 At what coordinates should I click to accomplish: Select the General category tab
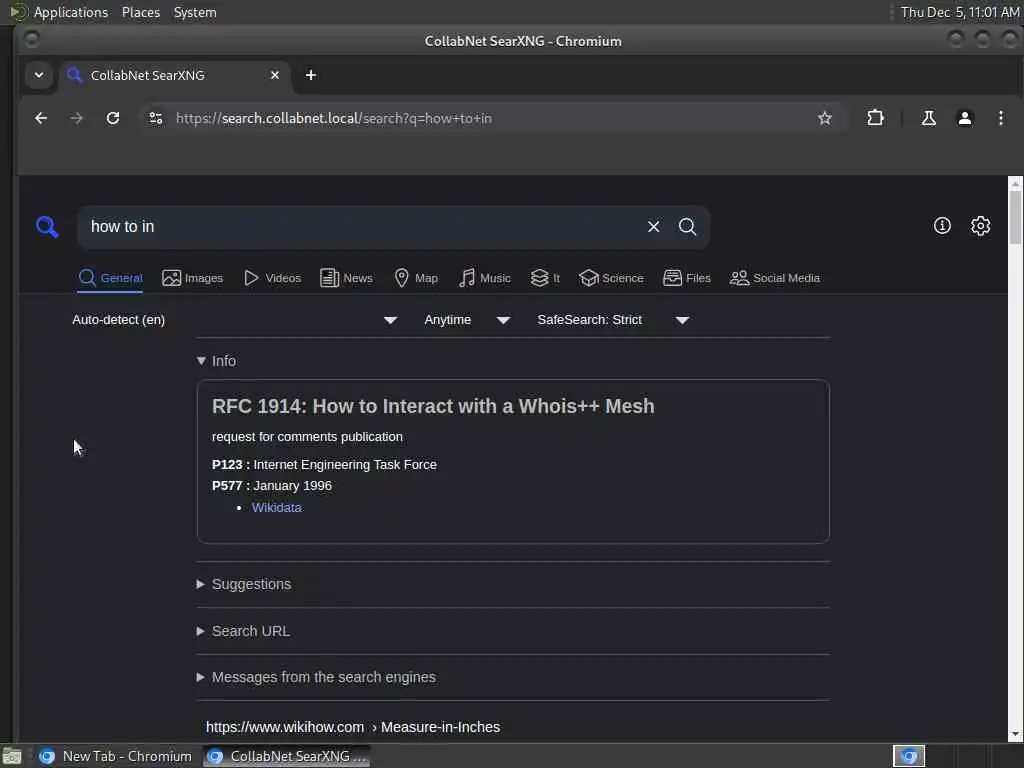[110, 278]
